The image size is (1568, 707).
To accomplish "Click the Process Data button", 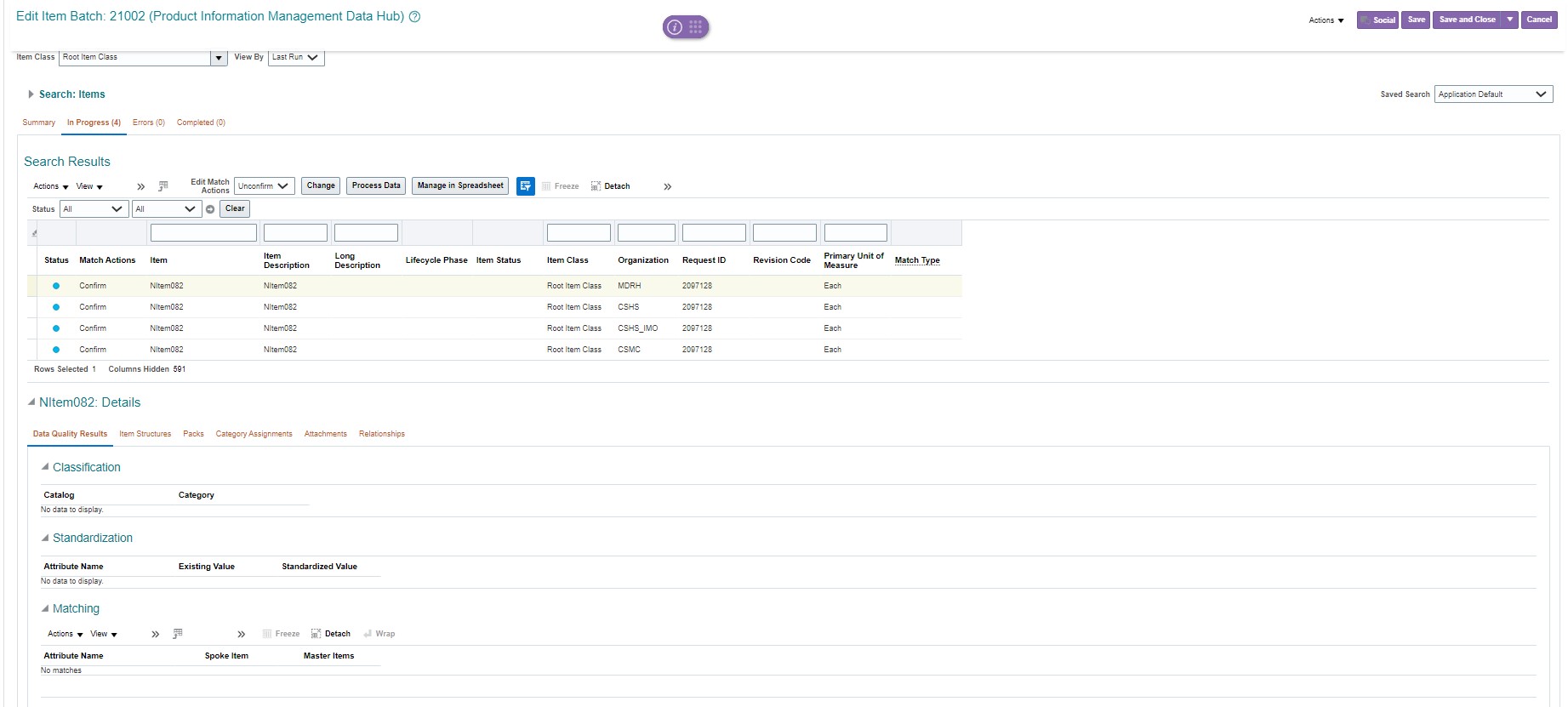I will pyautogui.click(x=376, y=185).
